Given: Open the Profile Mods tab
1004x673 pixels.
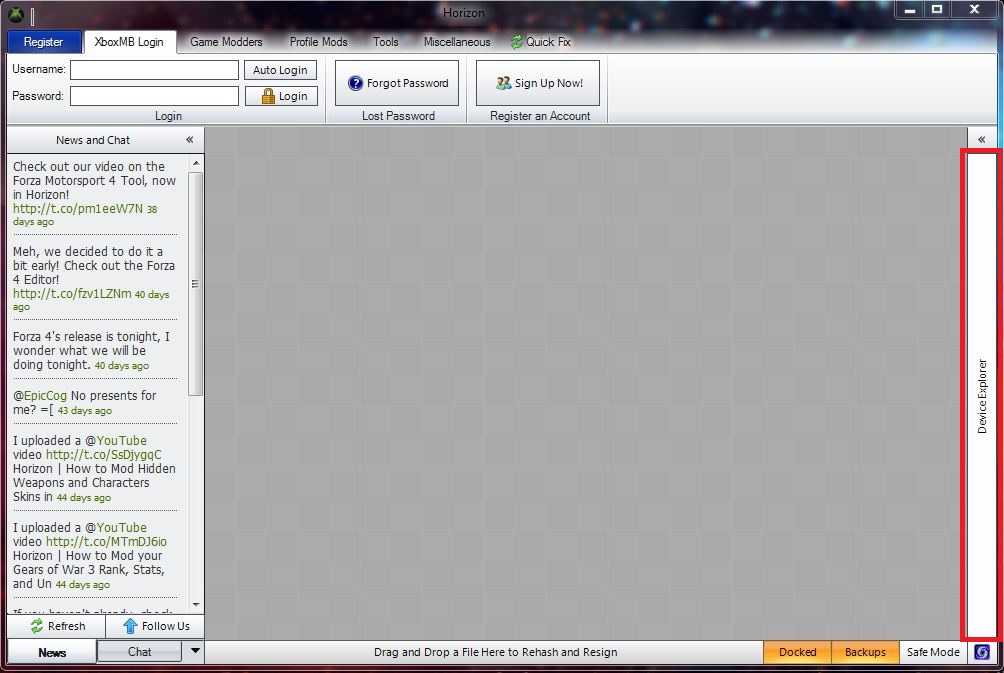Looking at the screenshot, I should click(318, 42).
